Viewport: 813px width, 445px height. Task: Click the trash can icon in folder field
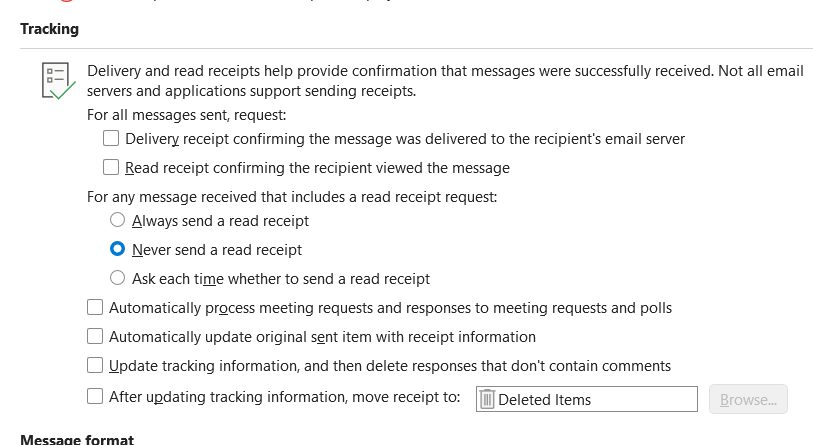click(487, 399)
